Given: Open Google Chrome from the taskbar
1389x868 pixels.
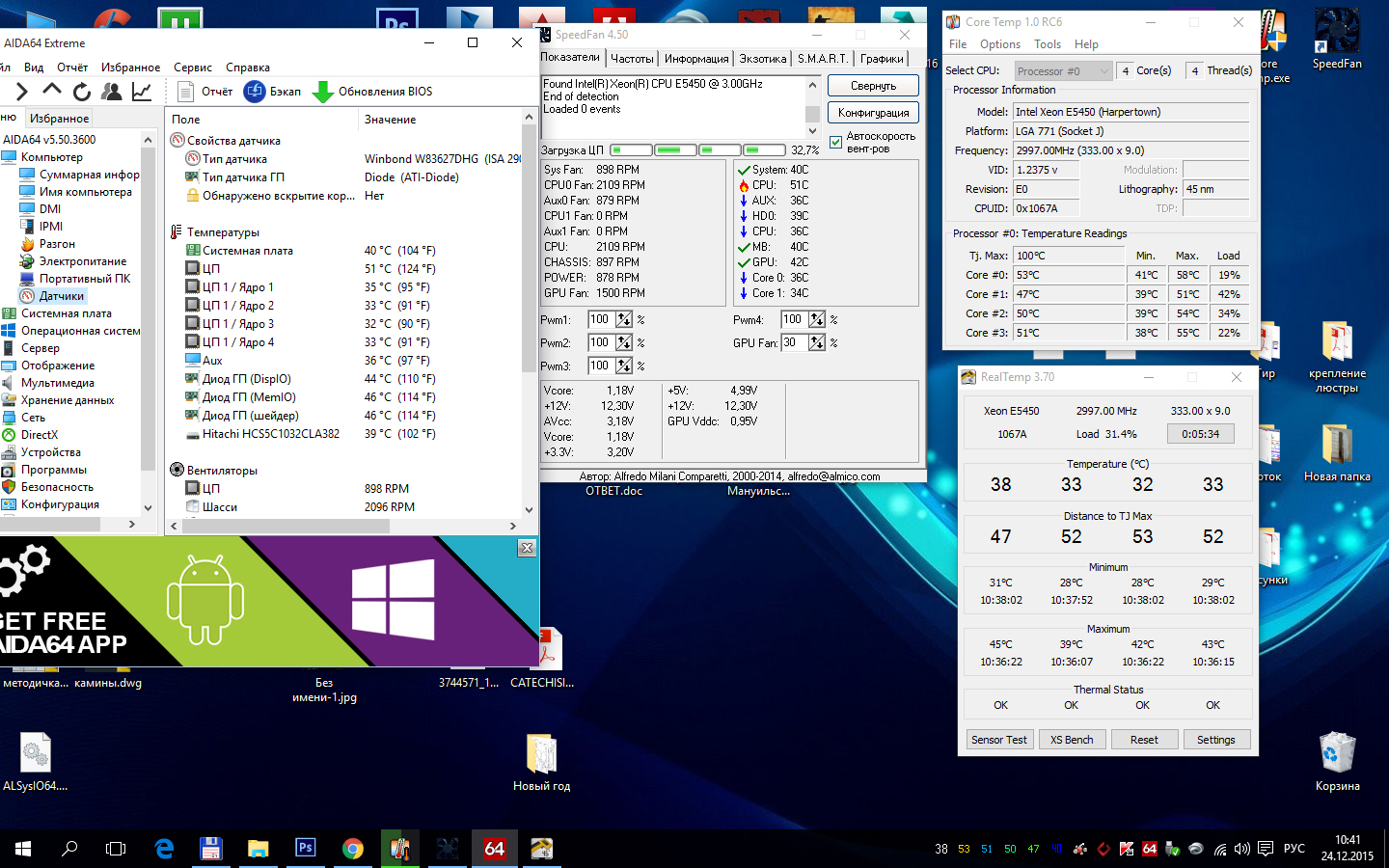Looking at the screenshot, I should click(x=353, y=849).
